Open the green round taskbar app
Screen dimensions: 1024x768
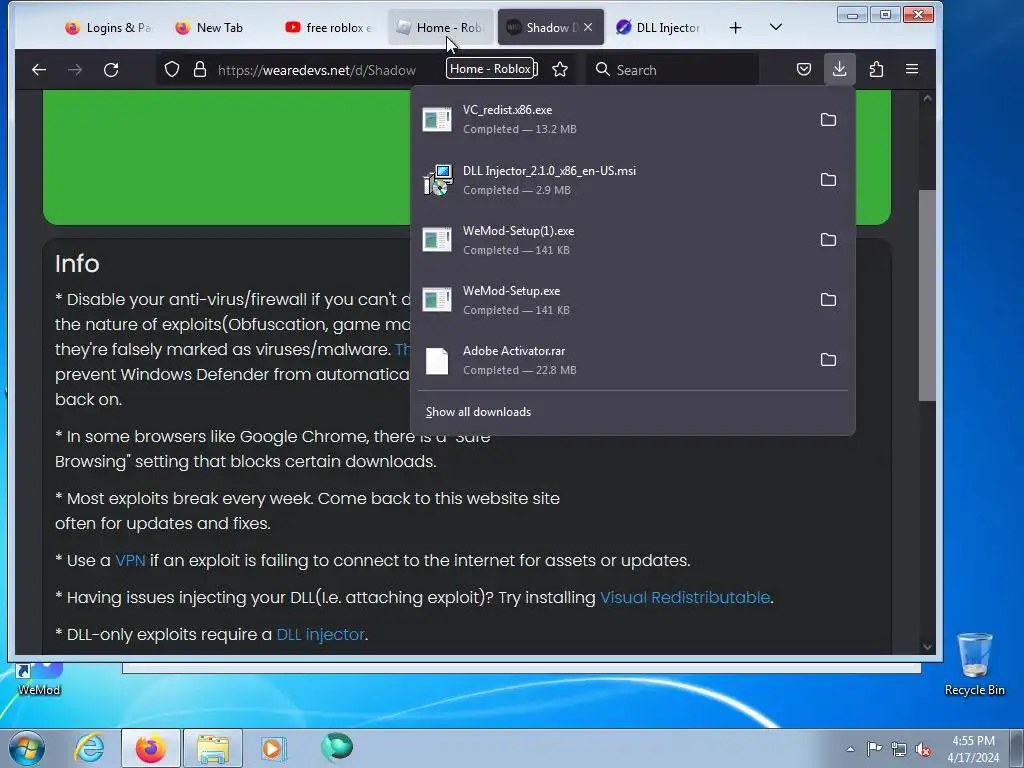(x=337, y=747)
